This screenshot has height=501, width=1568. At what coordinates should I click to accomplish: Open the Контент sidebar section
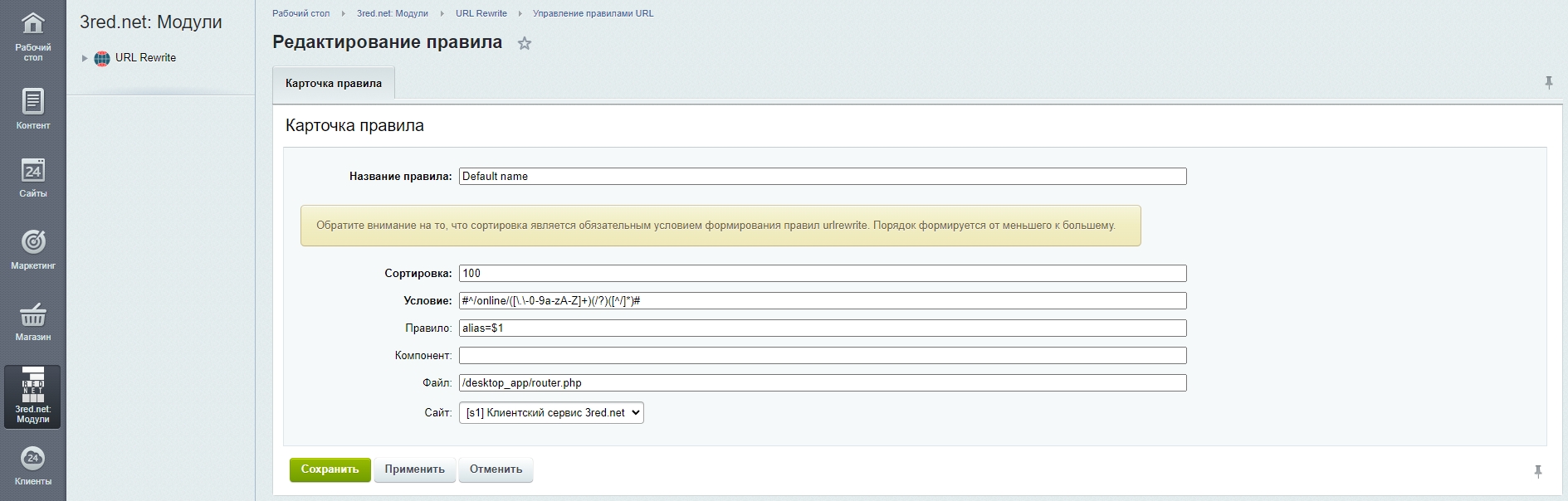(32, 109)
